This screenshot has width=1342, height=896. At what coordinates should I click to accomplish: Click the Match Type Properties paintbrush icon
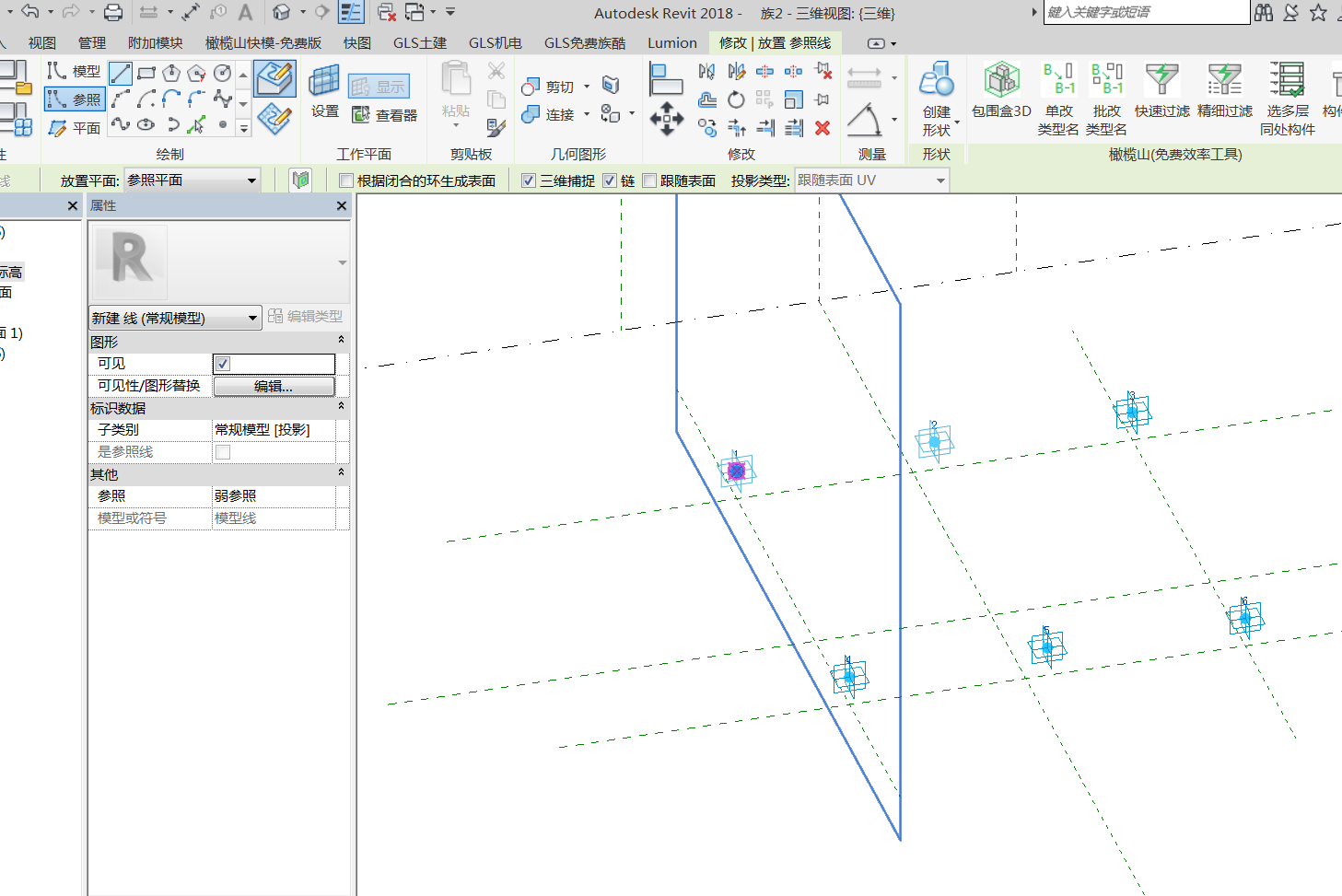tap(496, 128)
